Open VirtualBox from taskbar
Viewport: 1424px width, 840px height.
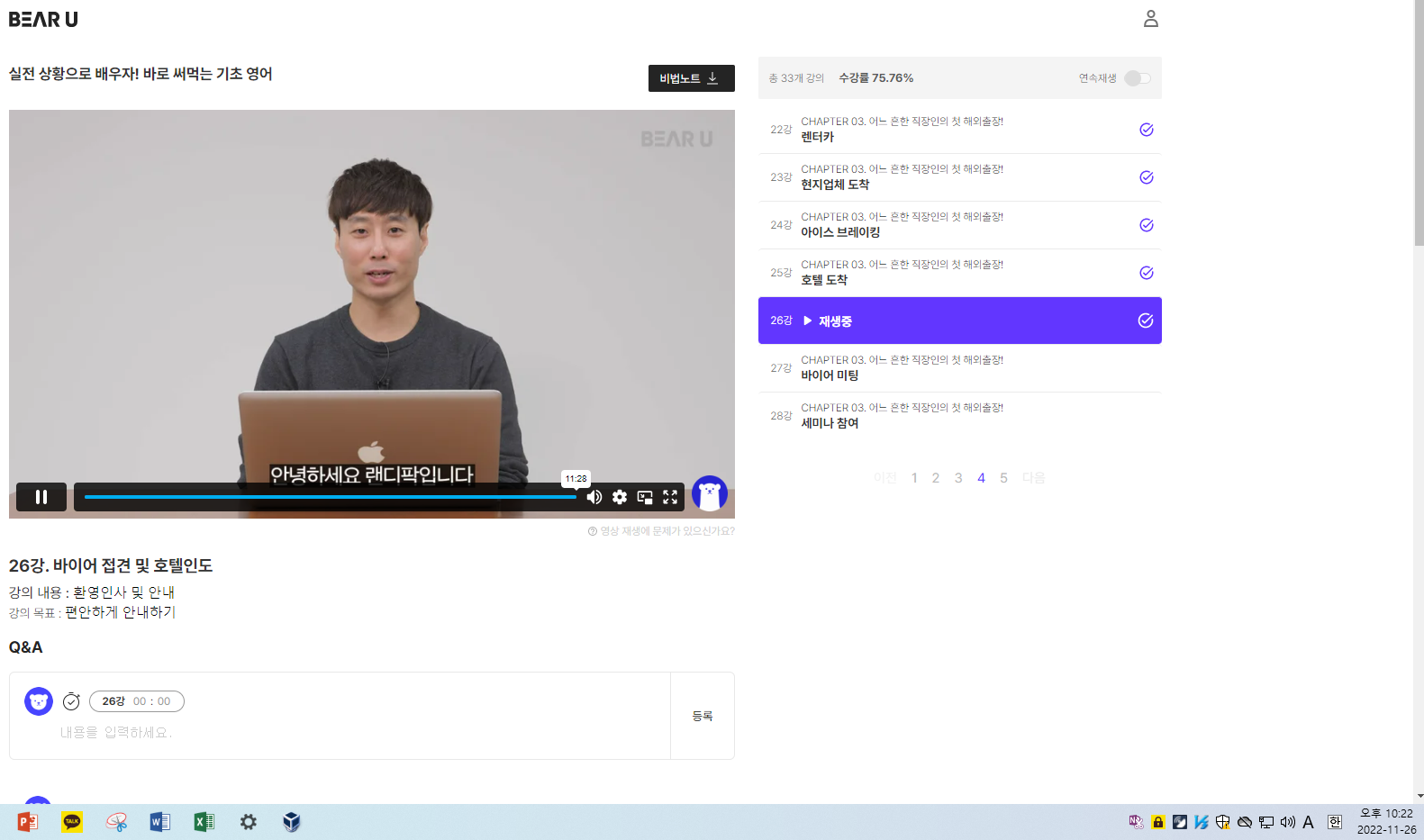click(292, 822)
